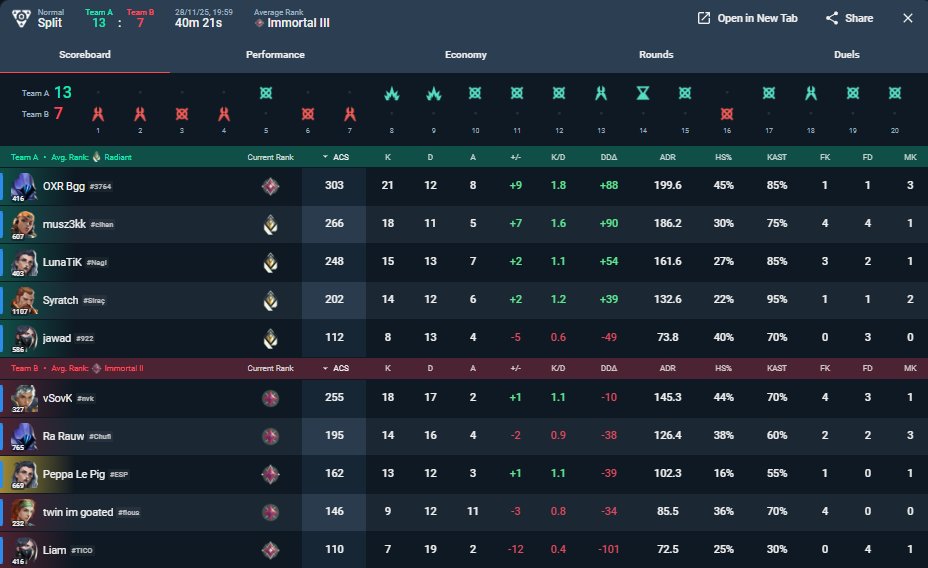Image resolution: width=928 pixels, height=568 pixels.
Task: Click round 20 elimination icon
Action: tap(895, 93)
